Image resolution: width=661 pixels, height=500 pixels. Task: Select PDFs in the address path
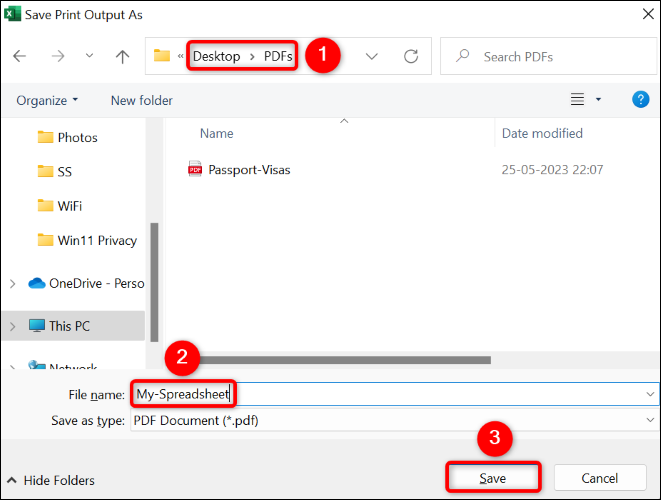click(x=278, y=56)
